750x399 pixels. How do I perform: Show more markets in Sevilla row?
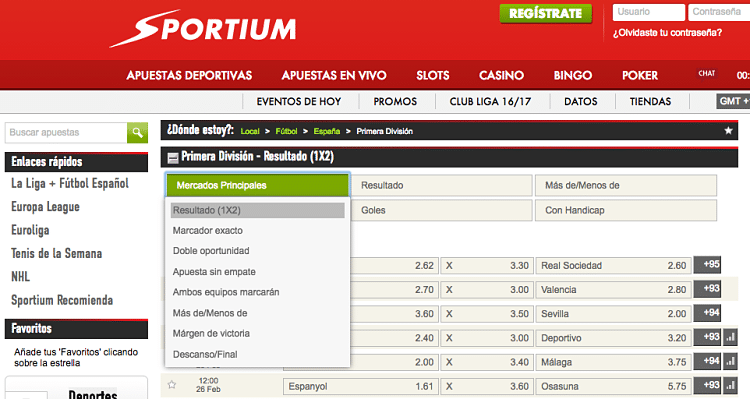[x=707, y=313]
